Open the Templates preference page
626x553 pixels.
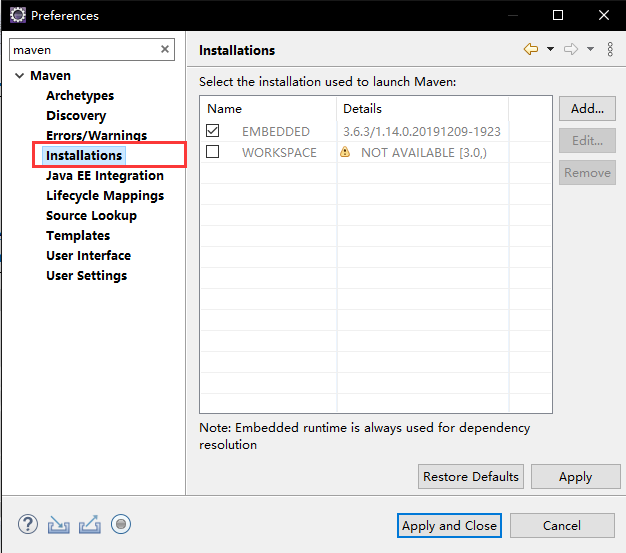(x=78, y=236)
